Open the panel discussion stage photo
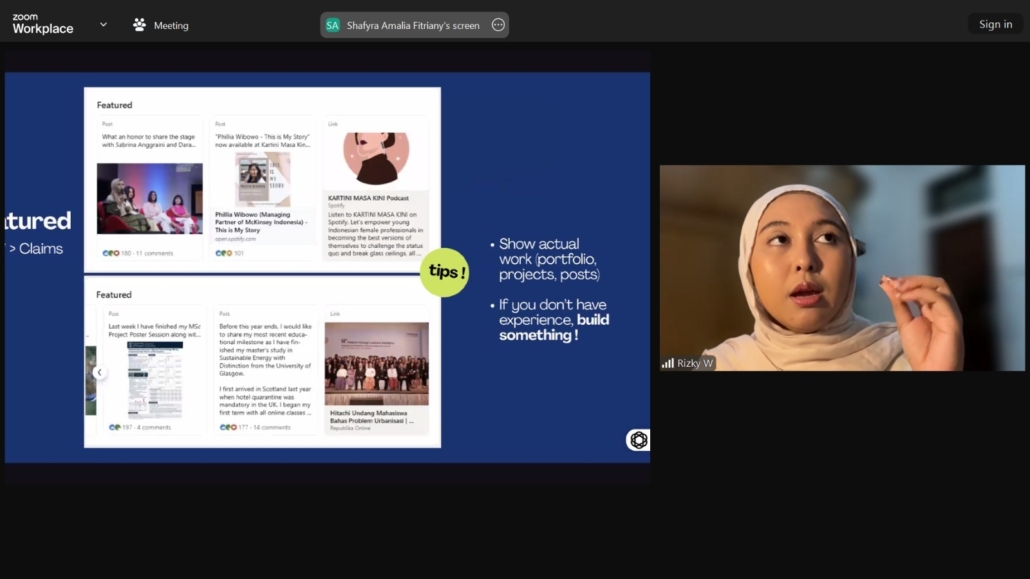This screenshot has width=1030, height=579. pos(150,198)
